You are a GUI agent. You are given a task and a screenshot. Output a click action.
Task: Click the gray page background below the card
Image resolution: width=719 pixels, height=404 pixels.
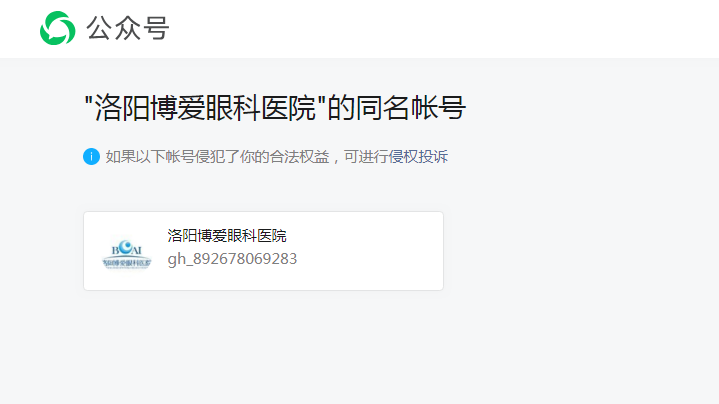tap(360, 349)
